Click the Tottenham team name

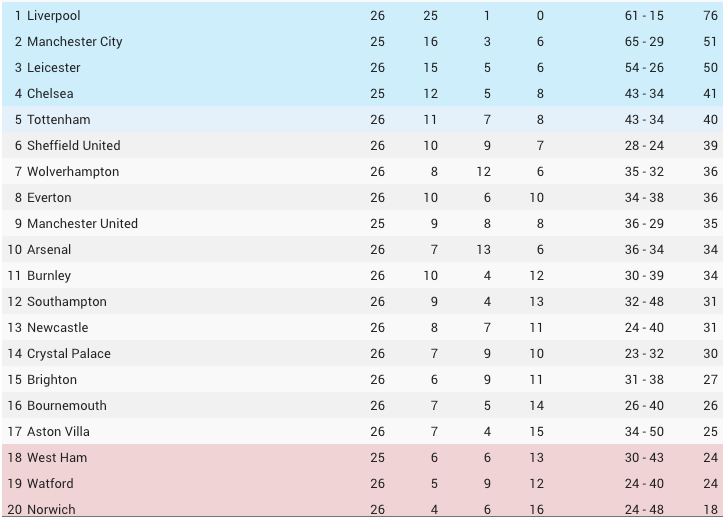[x=59, y=120]
